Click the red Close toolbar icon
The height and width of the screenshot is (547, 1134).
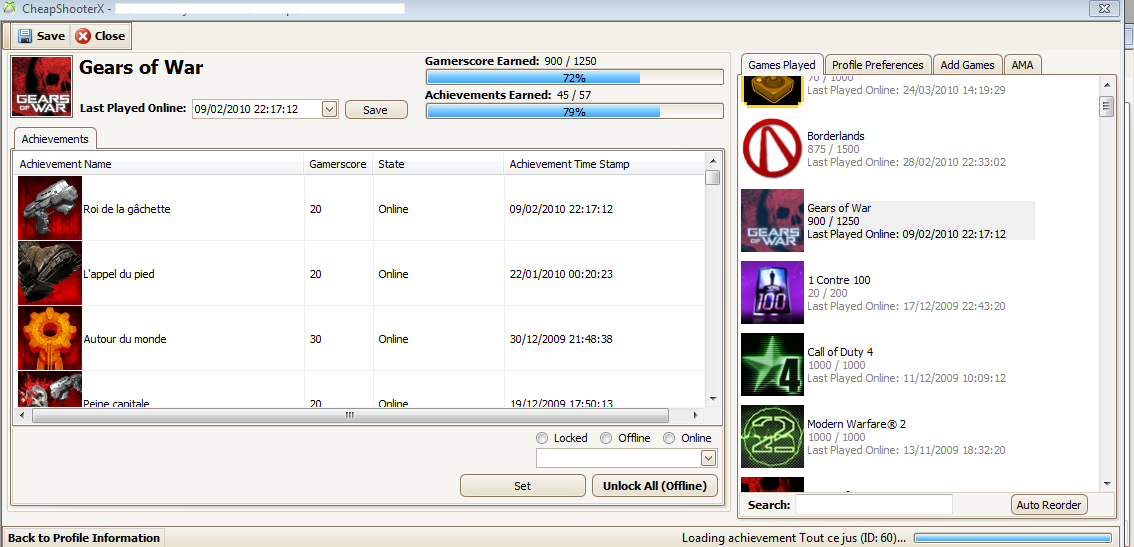tap(83, 36)
